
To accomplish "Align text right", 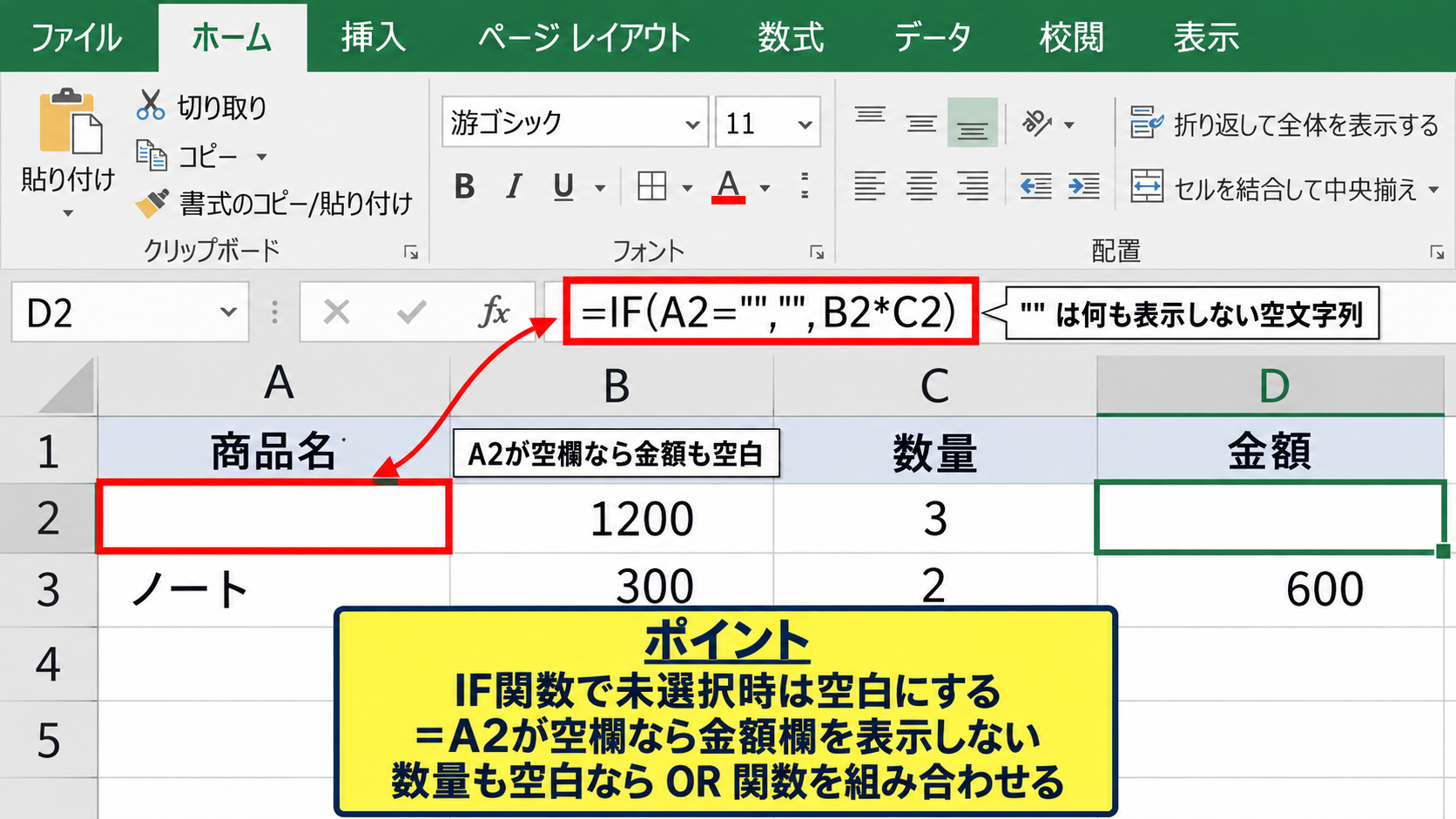I will click(x=973, y=186).
